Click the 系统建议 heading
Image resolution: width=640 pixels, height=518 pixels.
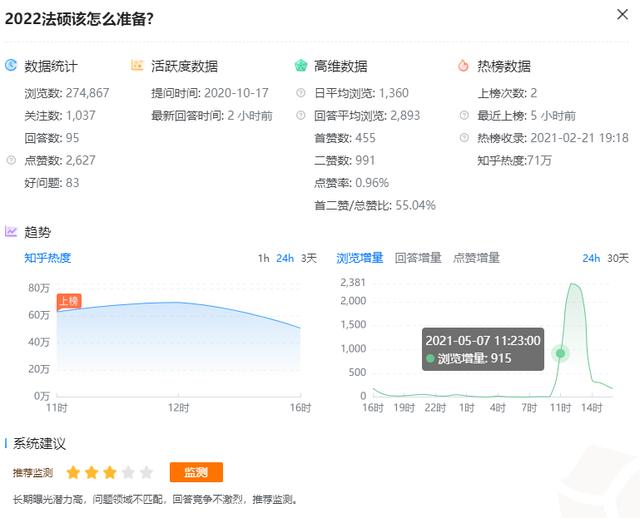[39, 443]
